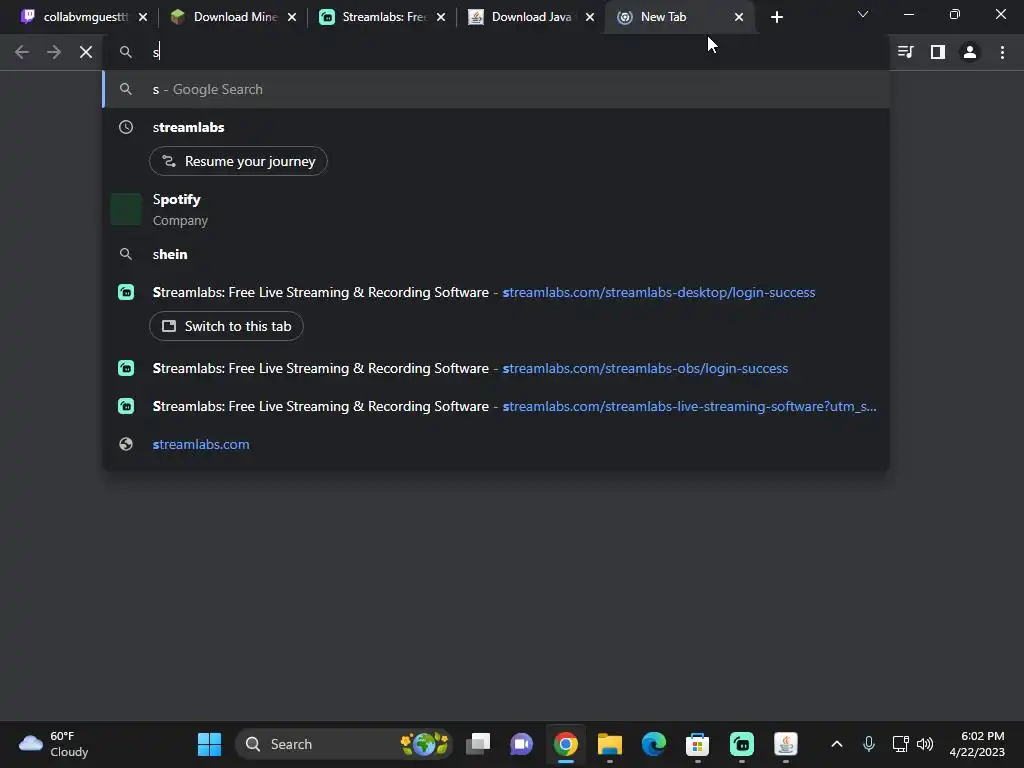Open the Windows Start menu
Viewport: 1024px width, 768px height.
point(210,744)
